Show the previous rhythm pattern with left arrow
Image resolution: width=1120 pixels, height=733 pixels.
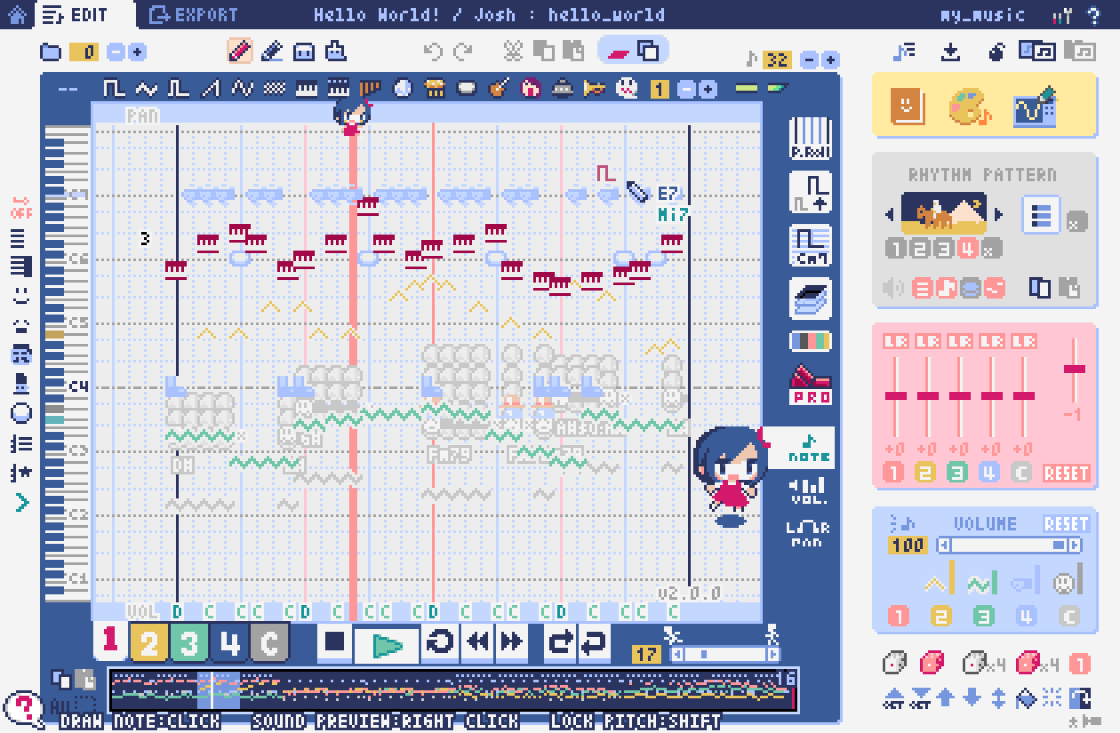pos(888,214)
